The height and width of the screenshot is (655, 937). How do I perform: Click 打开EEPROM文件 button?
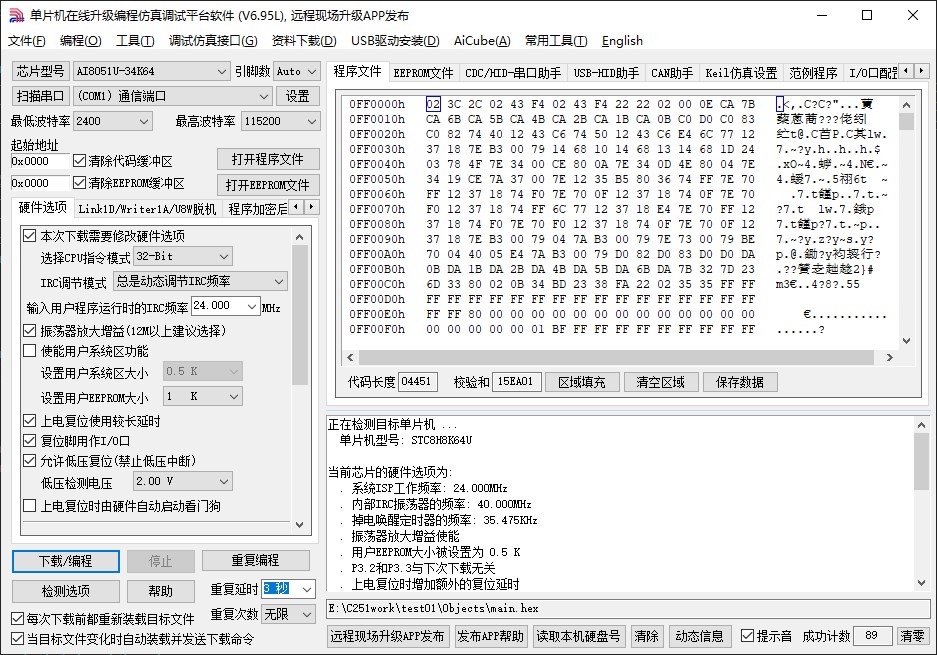pos(268,185)
